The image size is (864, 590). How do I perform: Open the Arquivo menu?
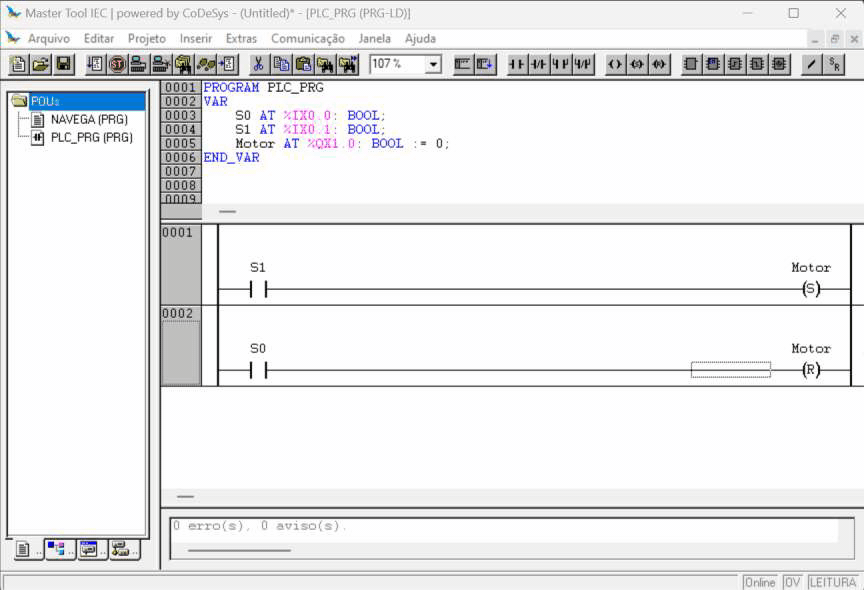pos(49,39)
